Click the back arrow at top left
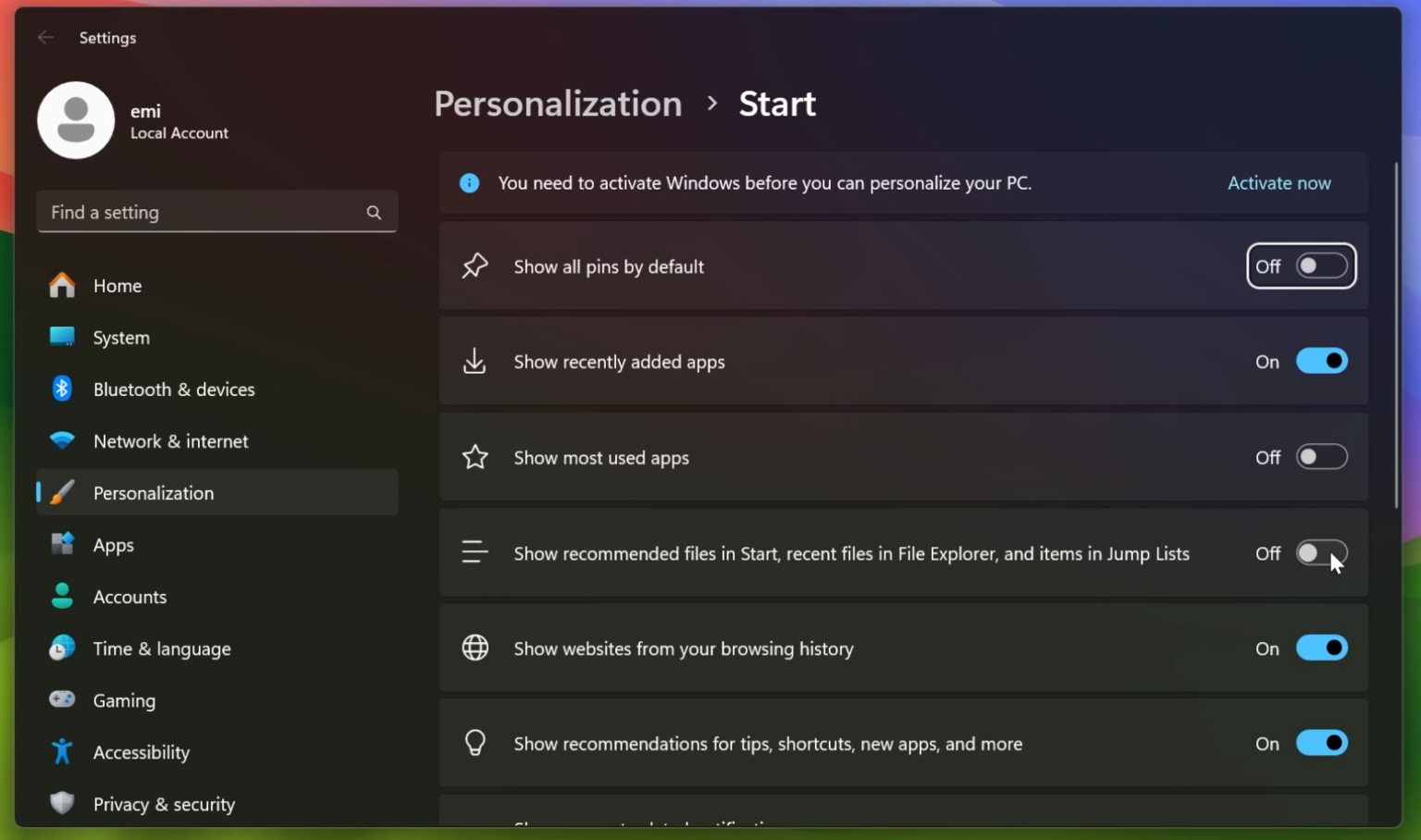The width and height of the screenshot is (1421, 840). (x=44, y=37)
